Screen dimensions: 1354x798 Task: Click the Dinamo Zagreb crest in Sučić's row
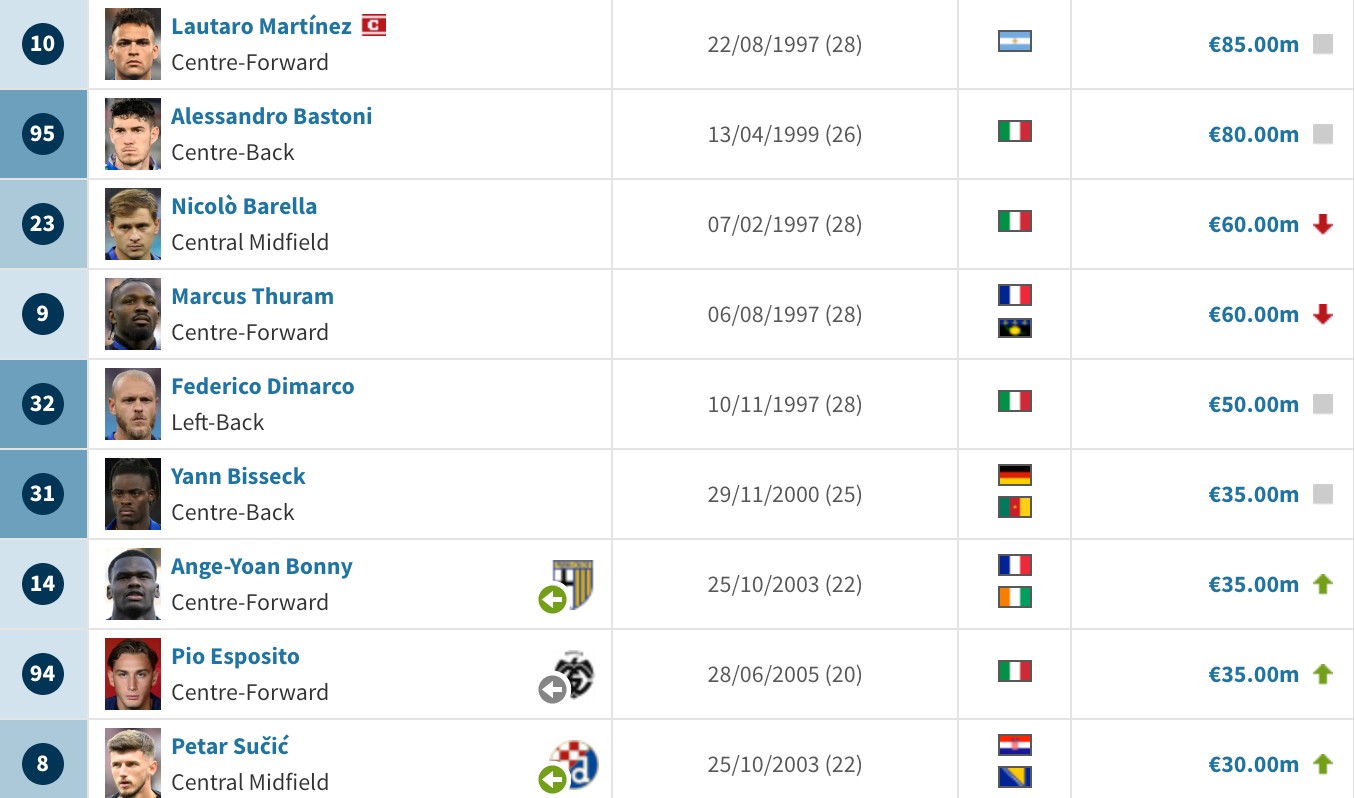[575, 764]
